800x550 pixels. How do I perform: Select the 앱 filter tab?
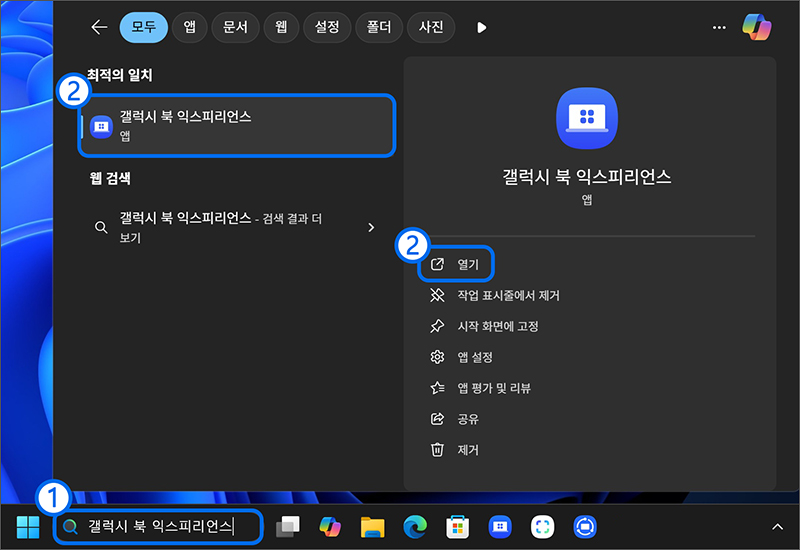tap(189, 27)
